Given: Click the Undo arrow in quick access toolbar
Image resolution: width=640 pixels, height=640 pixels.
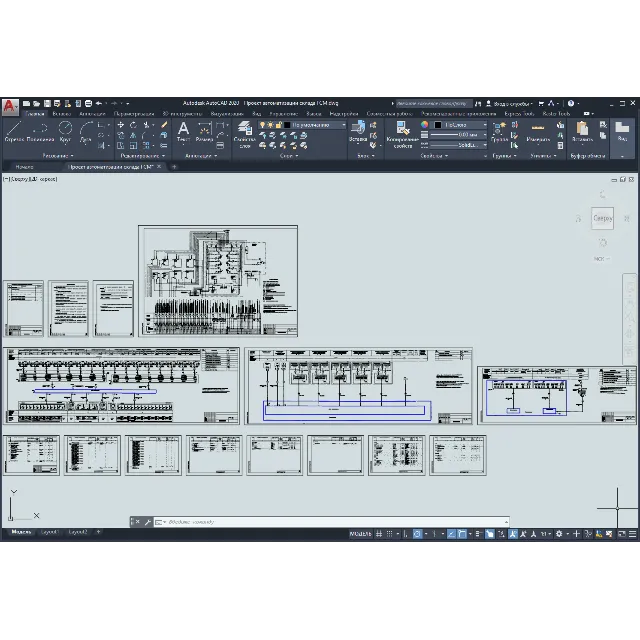Looking at the screenshot, I should tap(98, 103).
